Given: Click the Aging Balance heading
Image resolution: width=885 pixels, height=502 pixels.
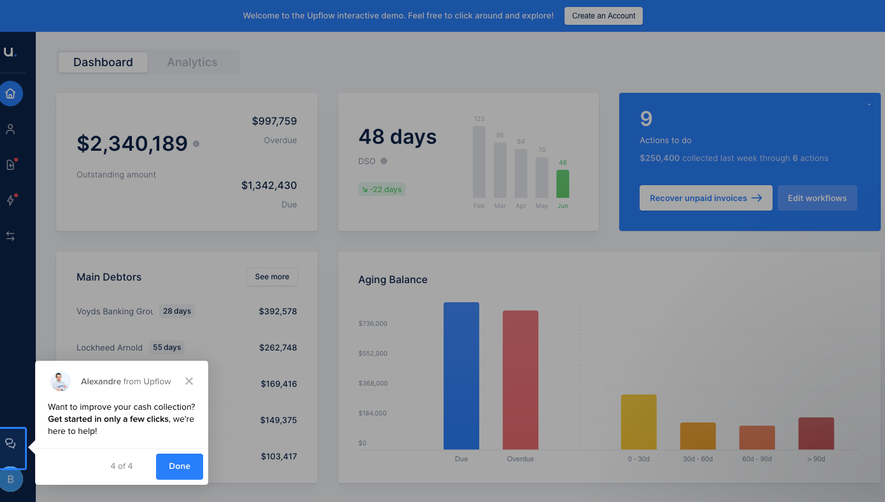Looking at the screenshot, I should [393, 280].
